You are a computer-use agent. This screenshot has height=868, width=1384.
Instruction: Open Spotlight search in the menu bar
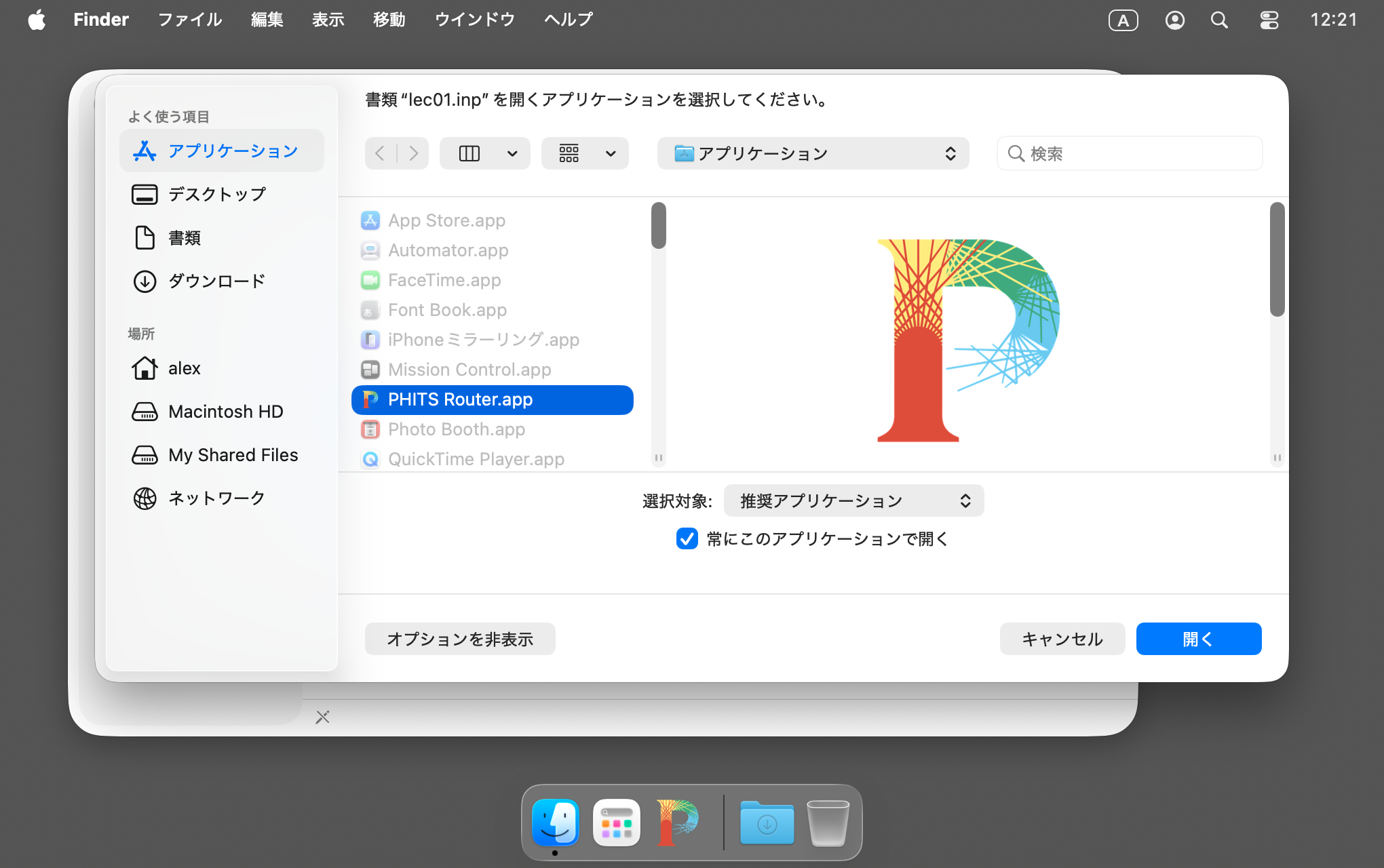[x=1219, y=20]
